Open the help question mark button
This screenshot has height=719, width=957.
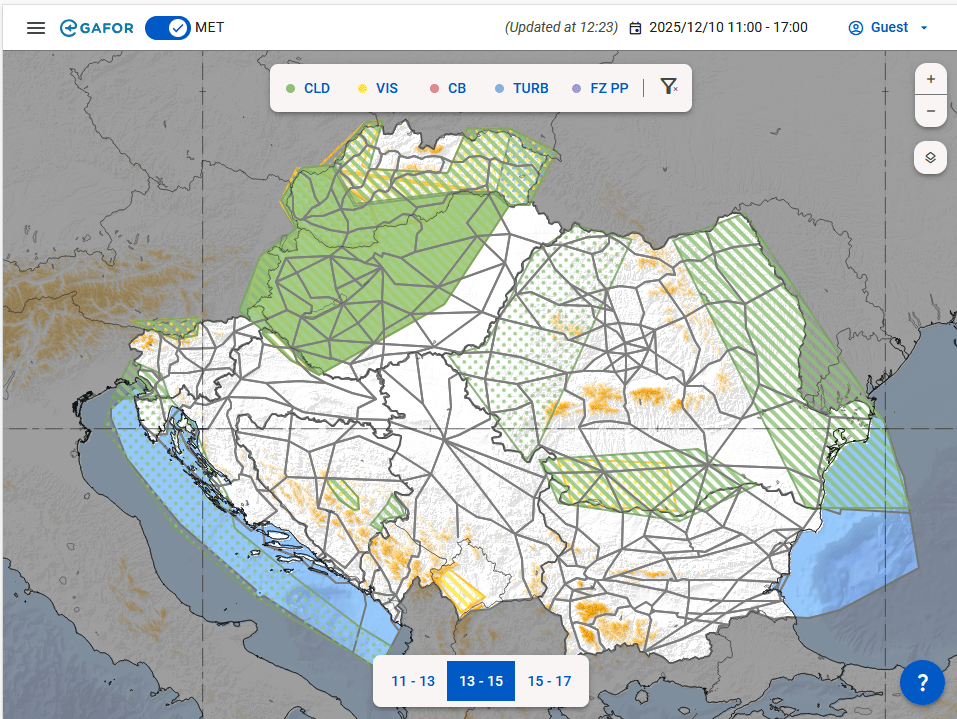point(922,683)
